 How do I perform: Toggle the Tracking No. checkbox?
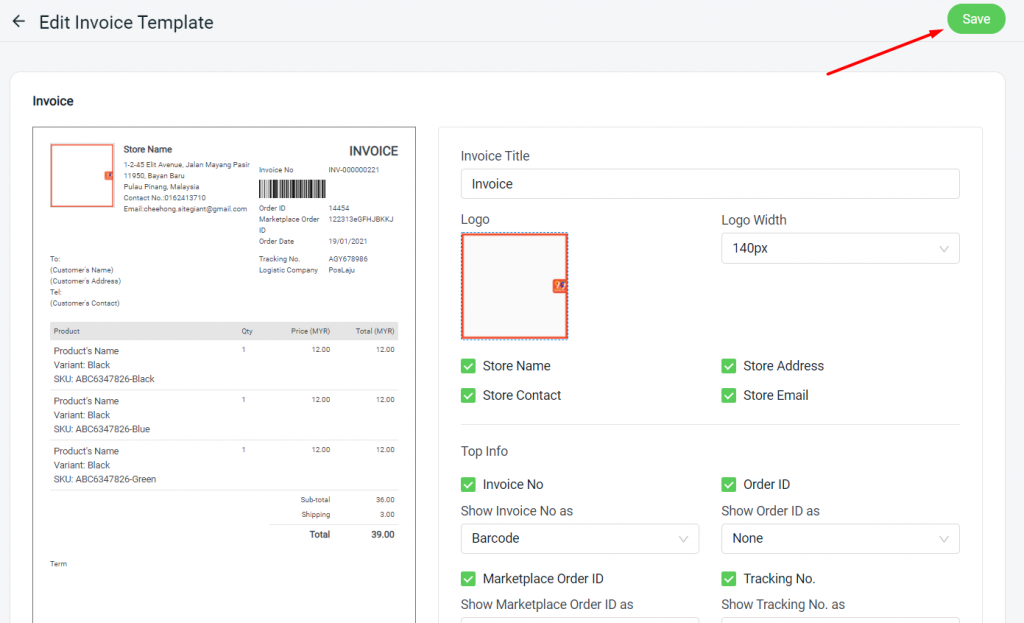coord(729,578)
